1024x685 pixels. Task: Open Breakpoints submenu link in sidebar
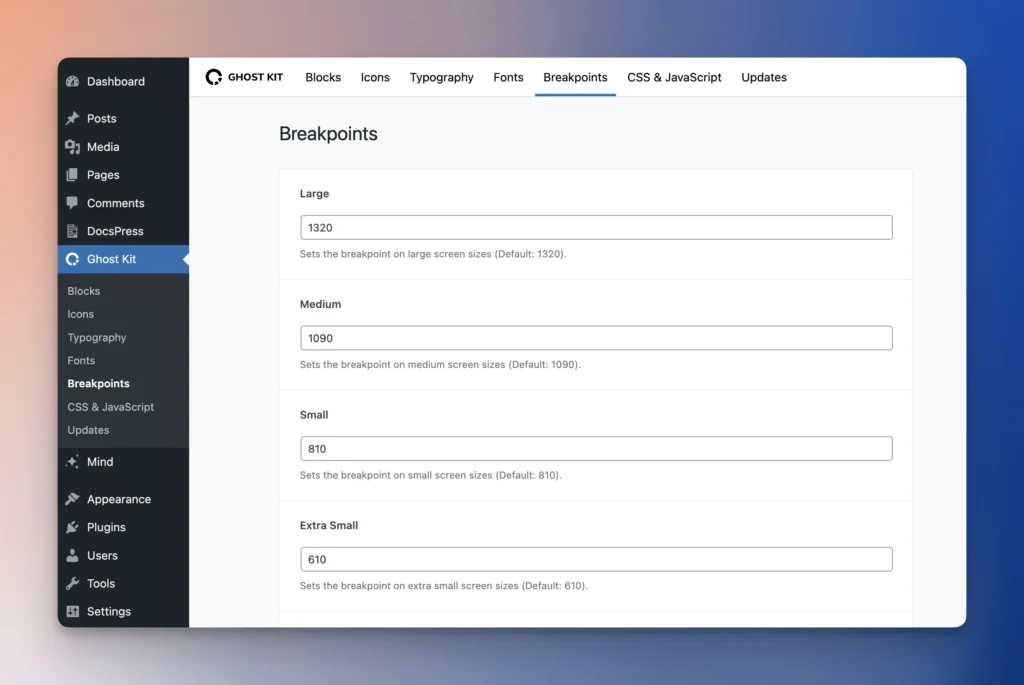point(99,383)
